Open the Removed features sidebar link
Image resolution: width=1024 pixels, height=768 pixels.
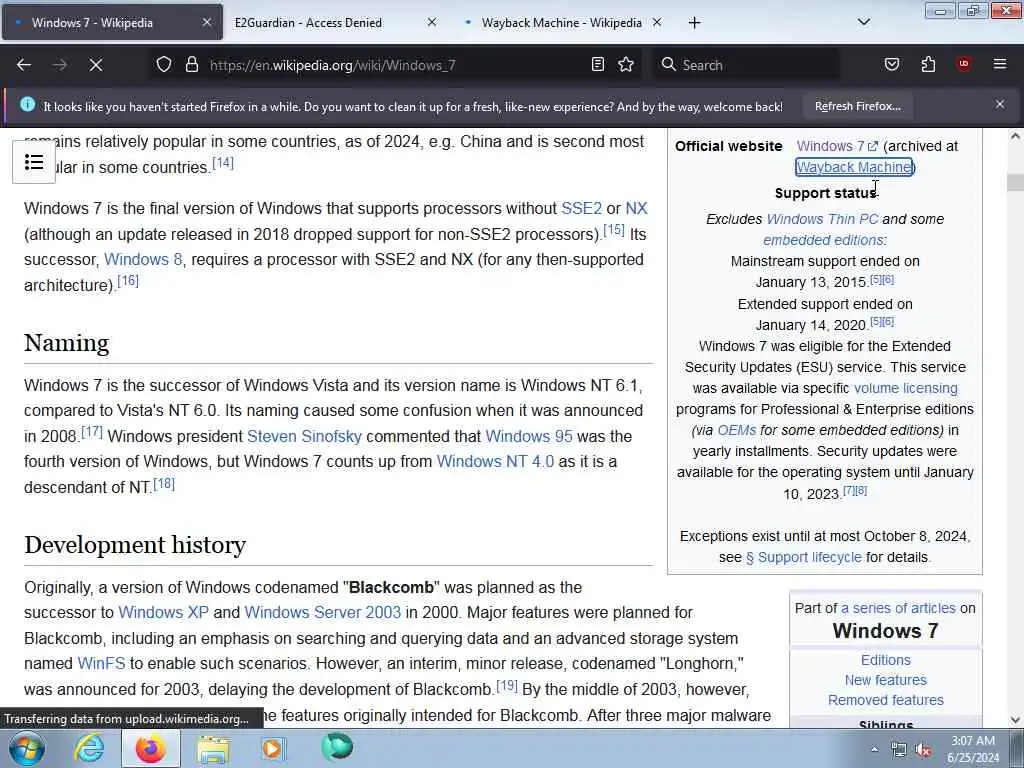[x=886, y=700]
